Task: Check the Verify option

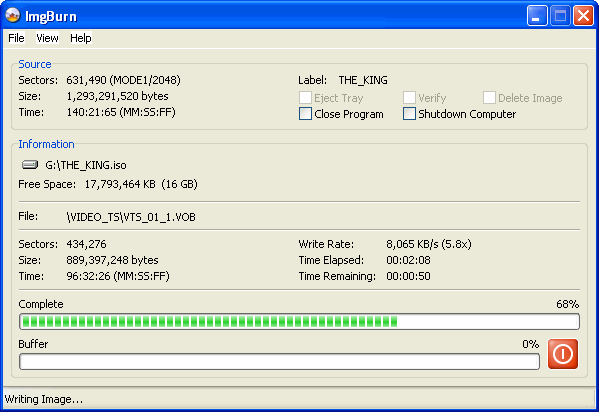Action: point(409,97)
